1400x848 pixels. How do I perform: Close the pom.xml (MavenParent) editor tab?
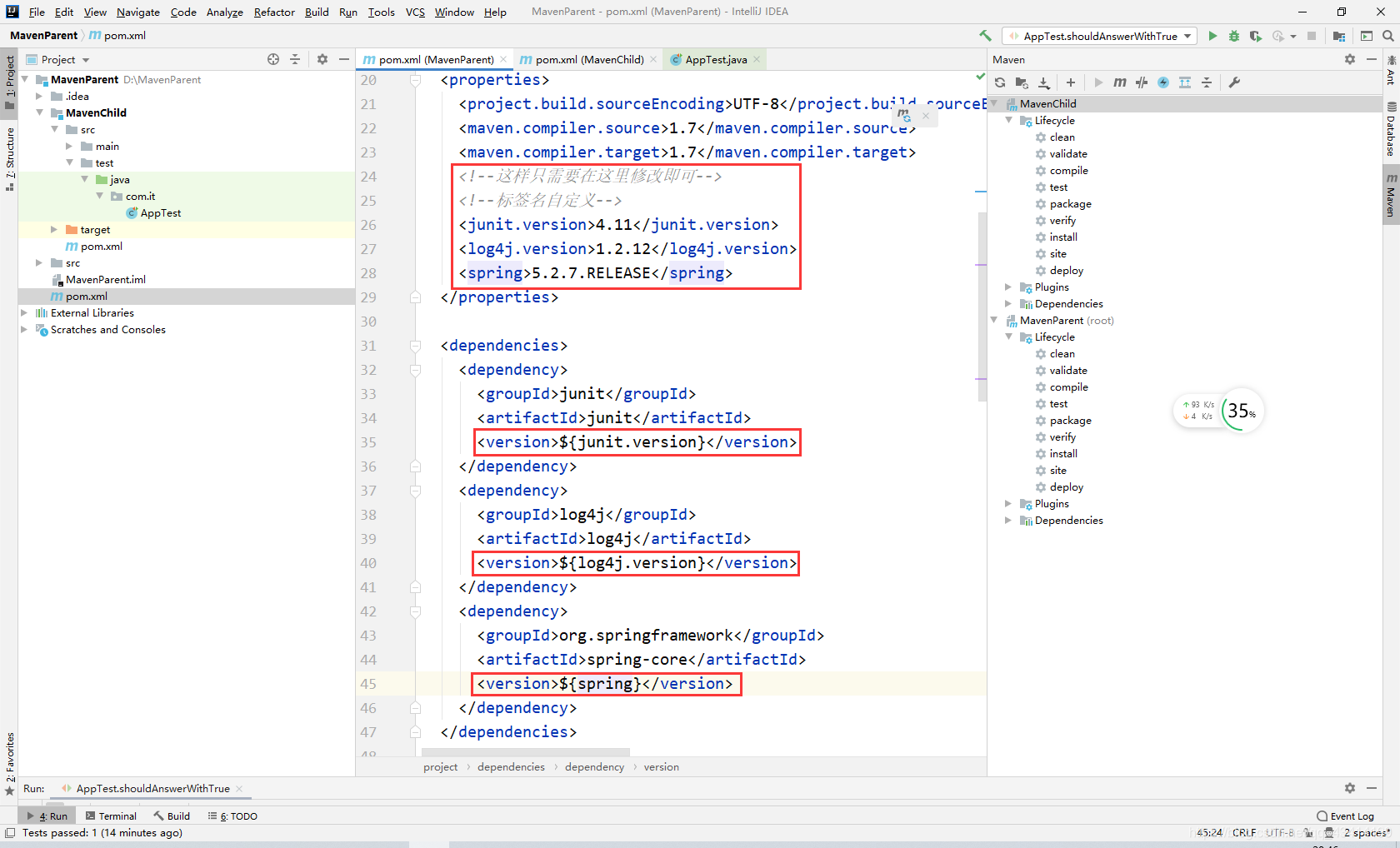(503, 59)
